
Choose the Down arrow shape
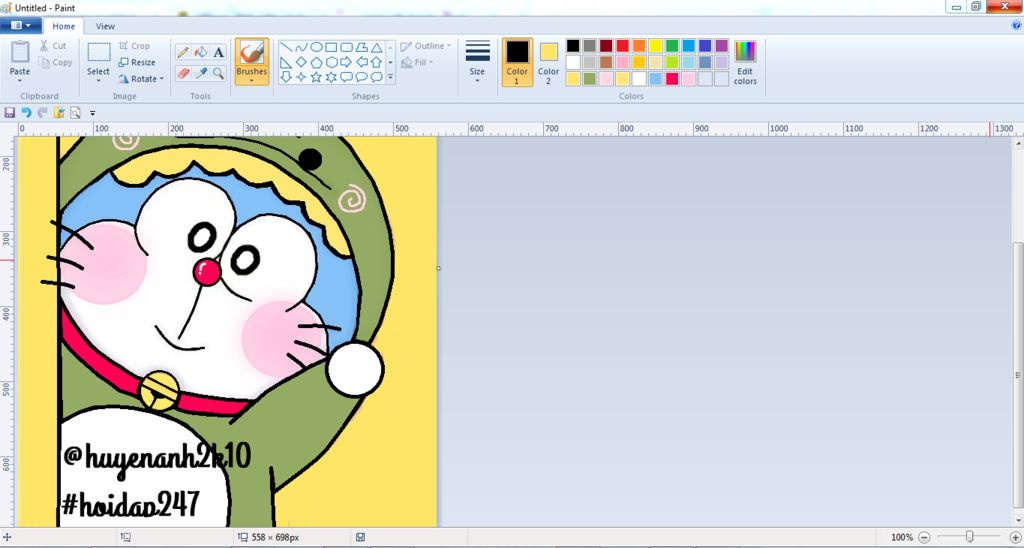(x=286, y=77)
